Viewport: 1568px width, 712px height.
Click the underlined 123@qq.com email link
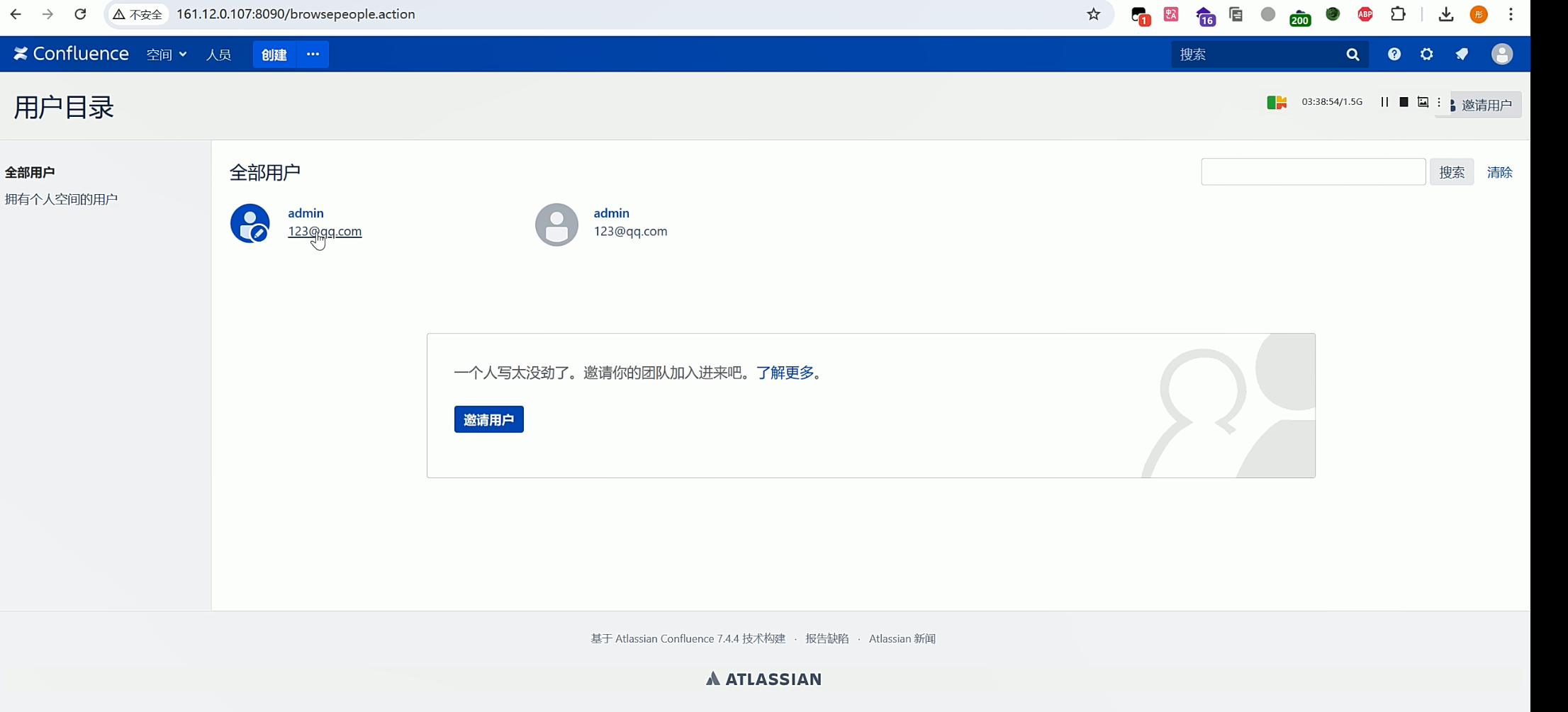coord(325,231)
